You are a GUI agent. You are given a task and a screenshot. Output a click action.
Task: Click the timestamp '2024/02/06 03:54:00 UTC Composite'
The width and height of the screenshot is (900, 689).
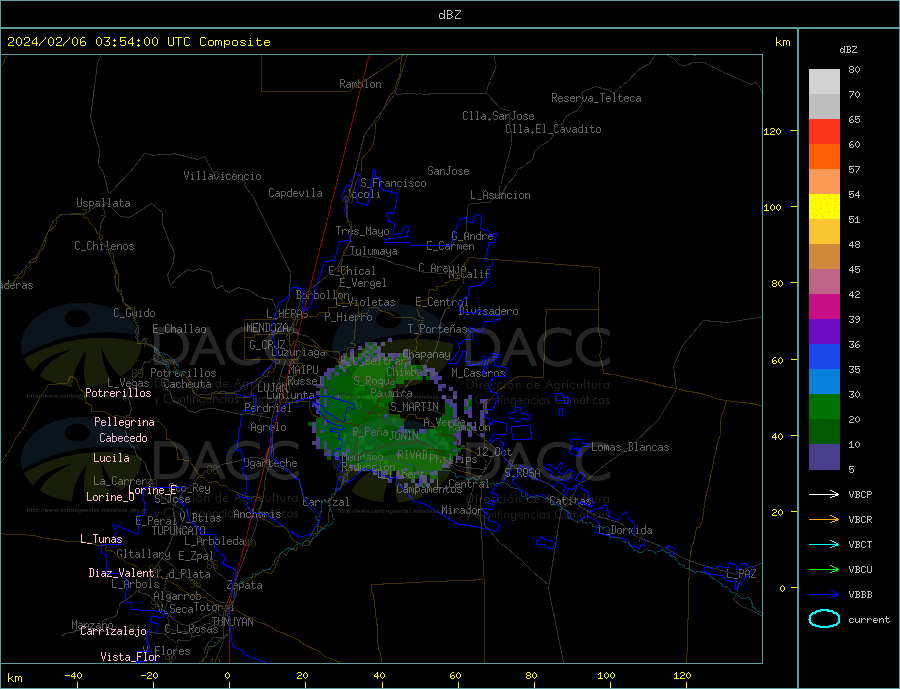[138, 42]
